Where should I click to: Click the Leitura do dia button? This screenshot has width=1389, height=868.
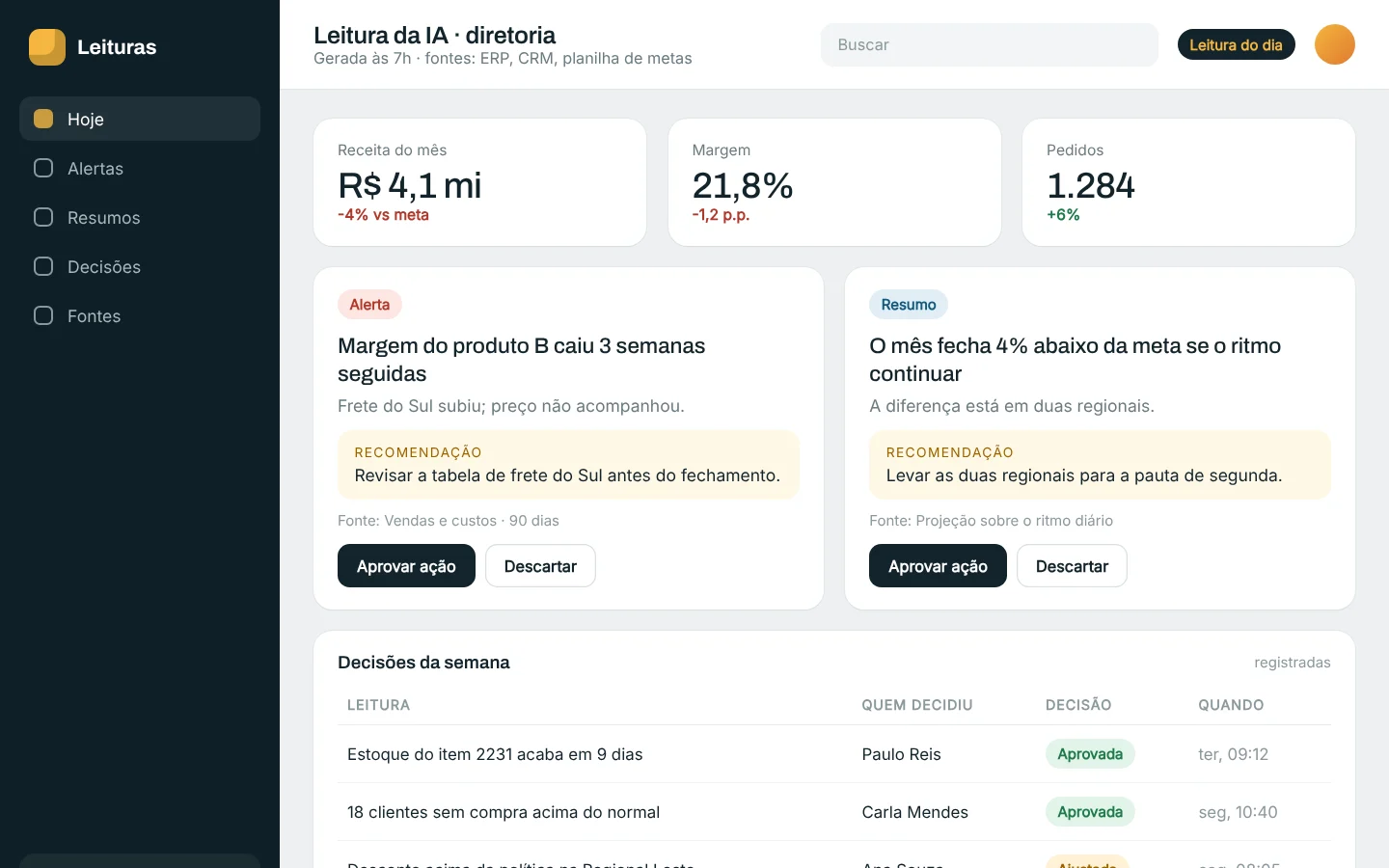[x=1236, y=44]
